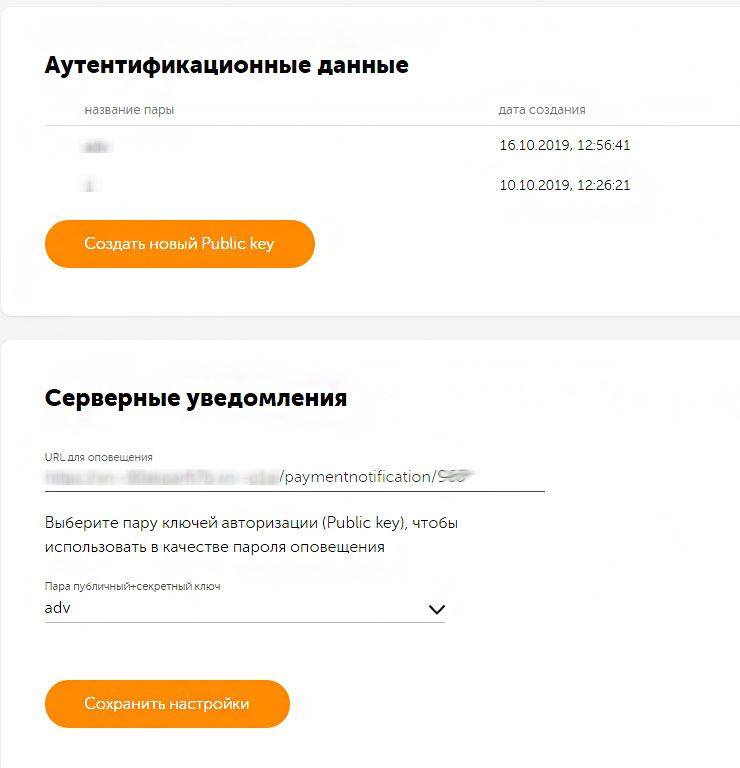Select the date cell 16.10.2019, 12:56:41
Screen dimensions: 740x768
[x=564, y=146]
